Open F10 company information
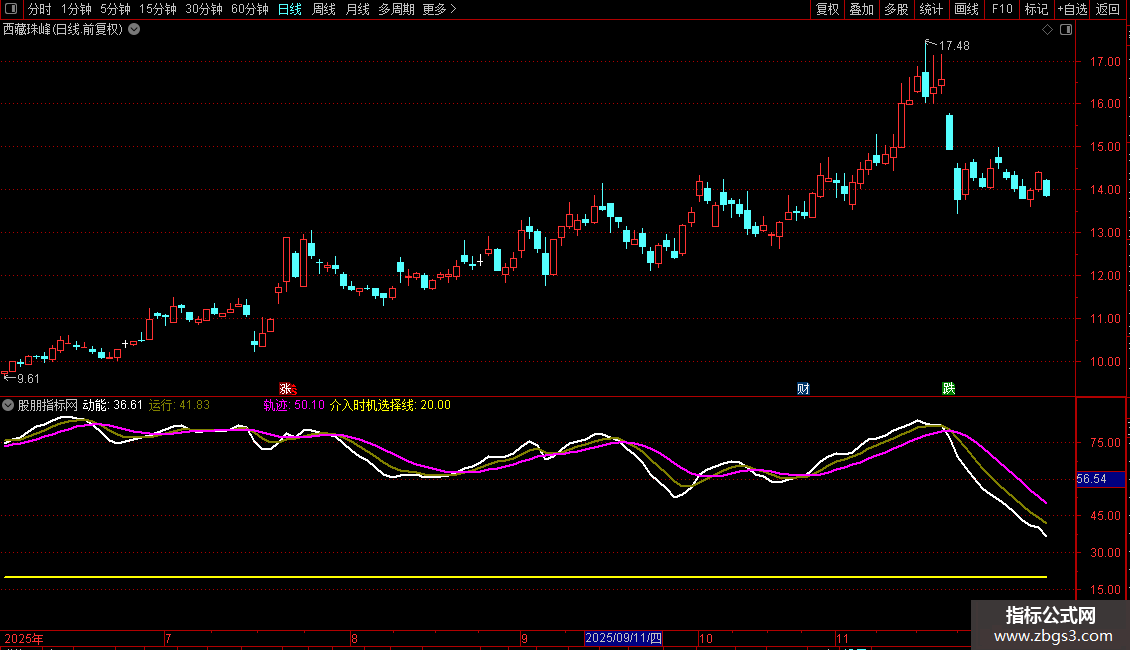Screen dimensions: 1130x650 point(1001,9)
